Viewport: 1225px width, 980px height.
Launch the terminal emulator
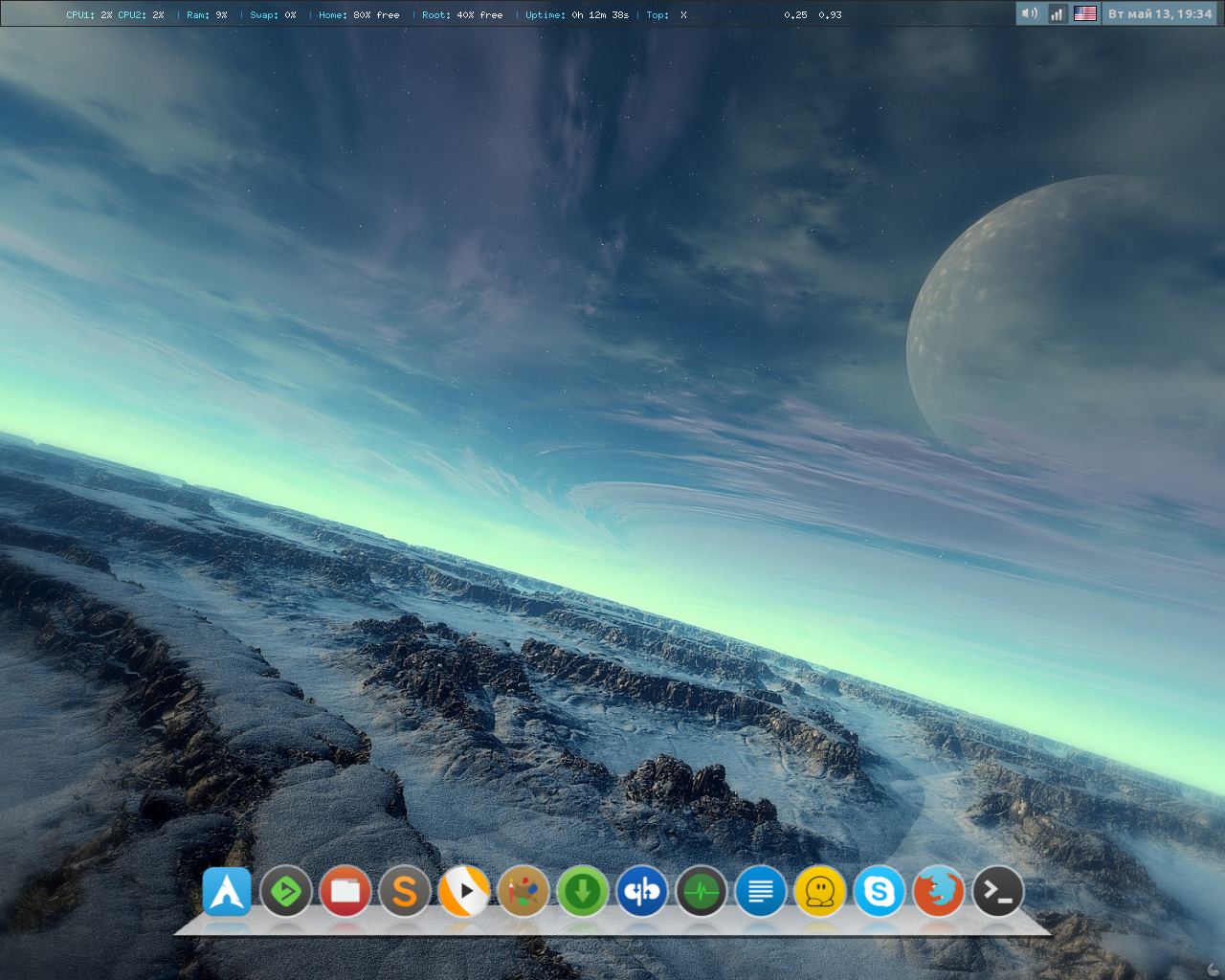click(x=998, y=892)
